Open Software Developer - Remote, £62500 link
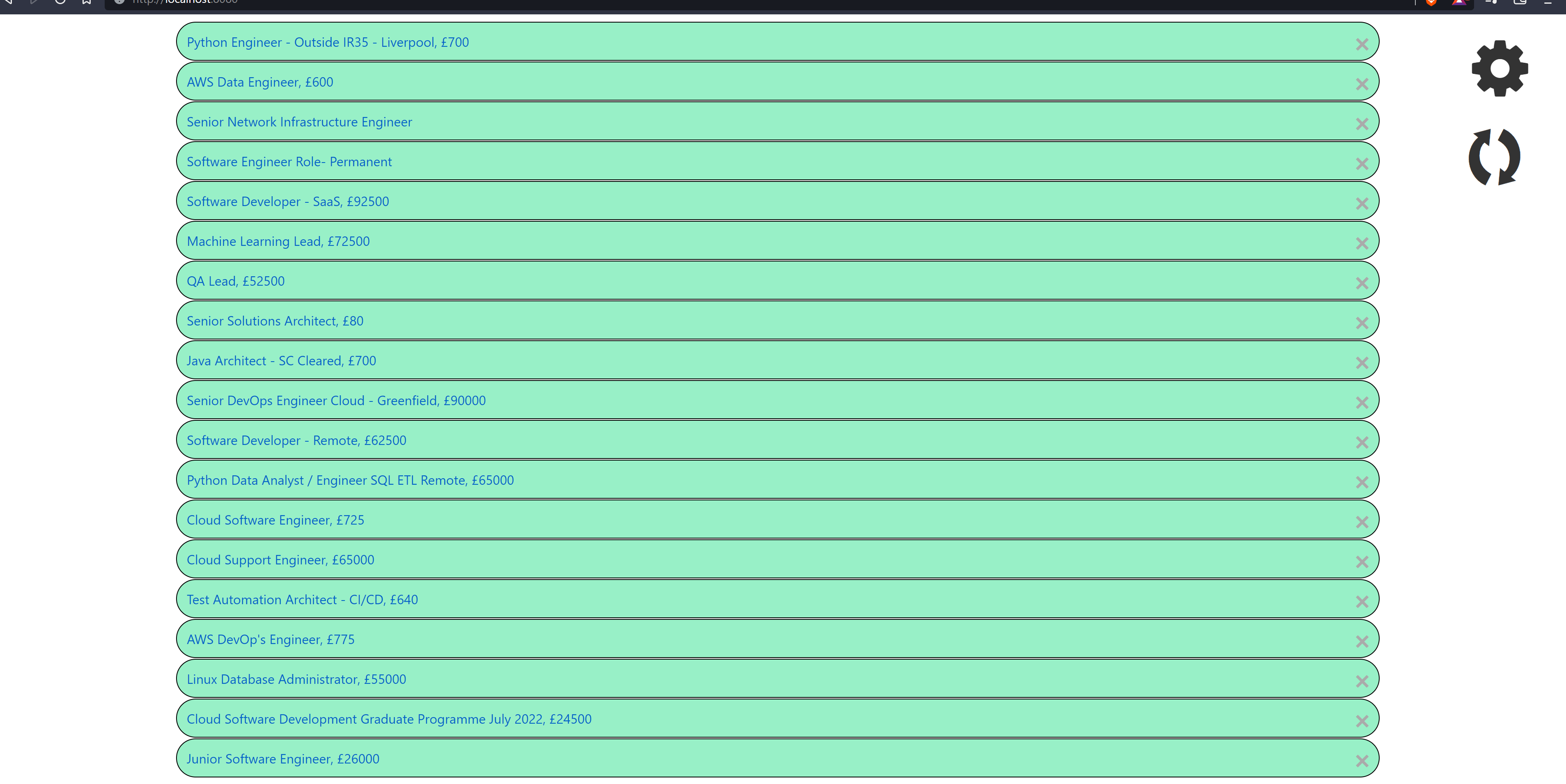1566x784 pixels. (x=297, y=440)
